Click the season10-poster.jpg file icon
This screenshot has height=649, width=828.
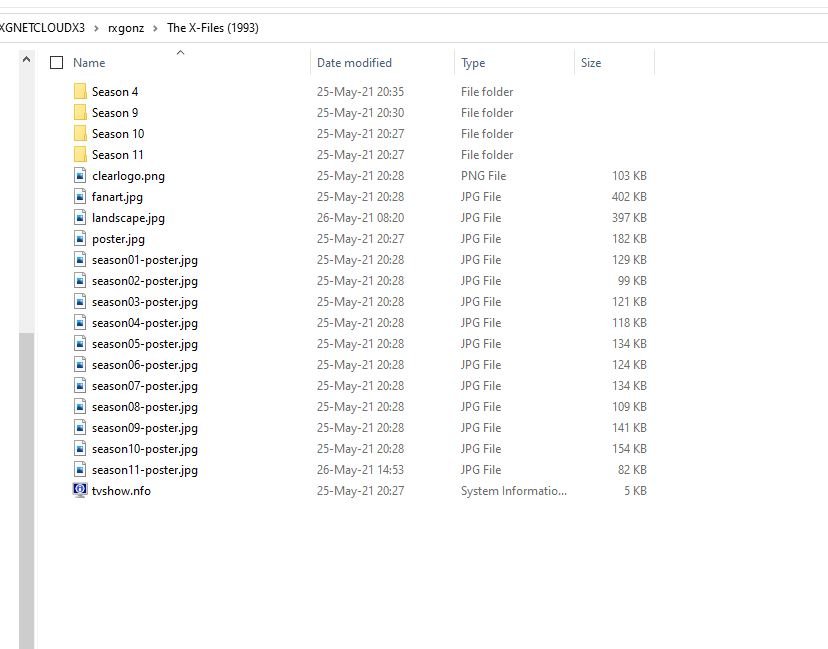pyautogui.click(x=80, y=449)
